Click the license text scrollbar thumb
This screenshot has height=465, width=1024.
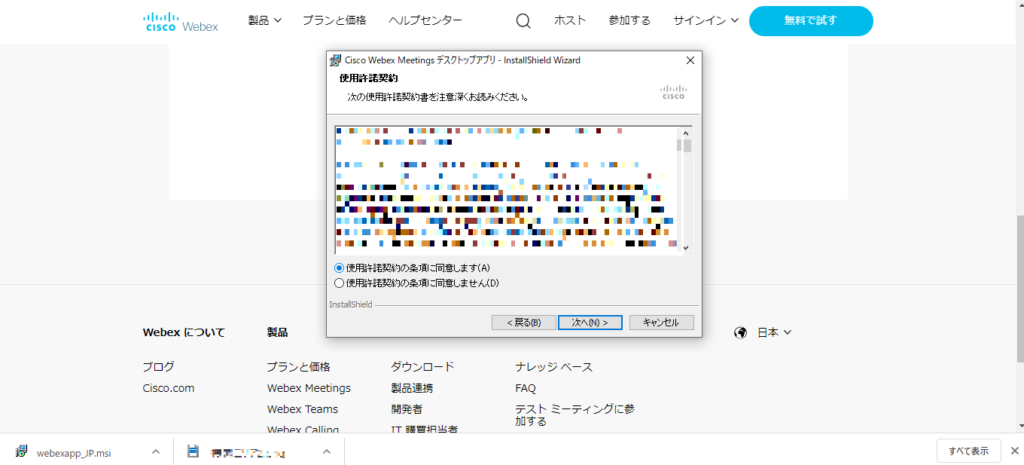click(685, 144)
